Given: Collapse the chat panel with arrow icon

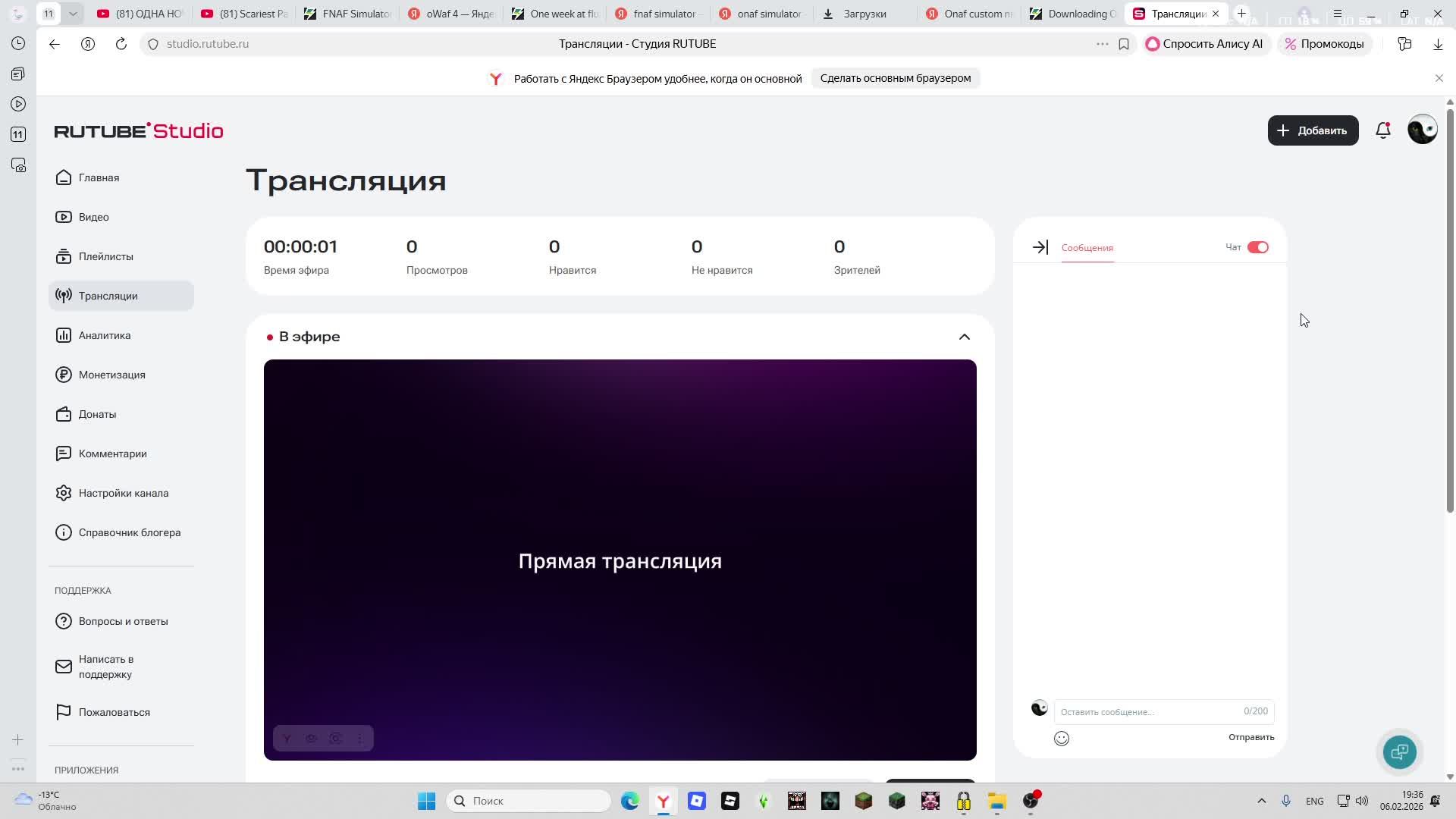Looking at the screenshot, I should pyautogui.click(x=1040, y=247).
